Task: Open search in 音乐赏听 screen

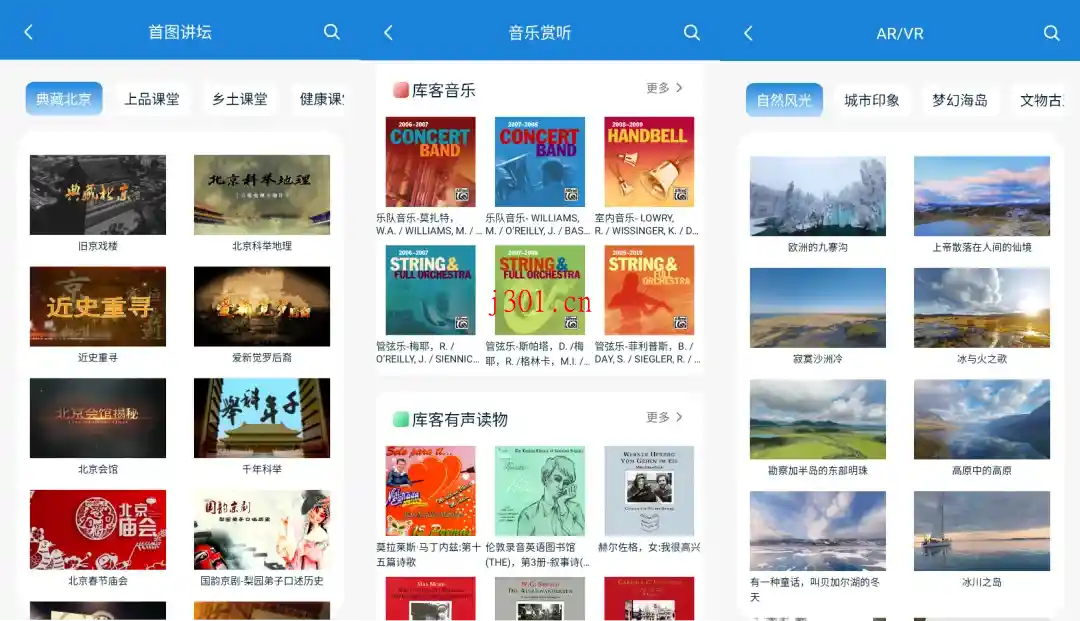Action: click(692, 32)
